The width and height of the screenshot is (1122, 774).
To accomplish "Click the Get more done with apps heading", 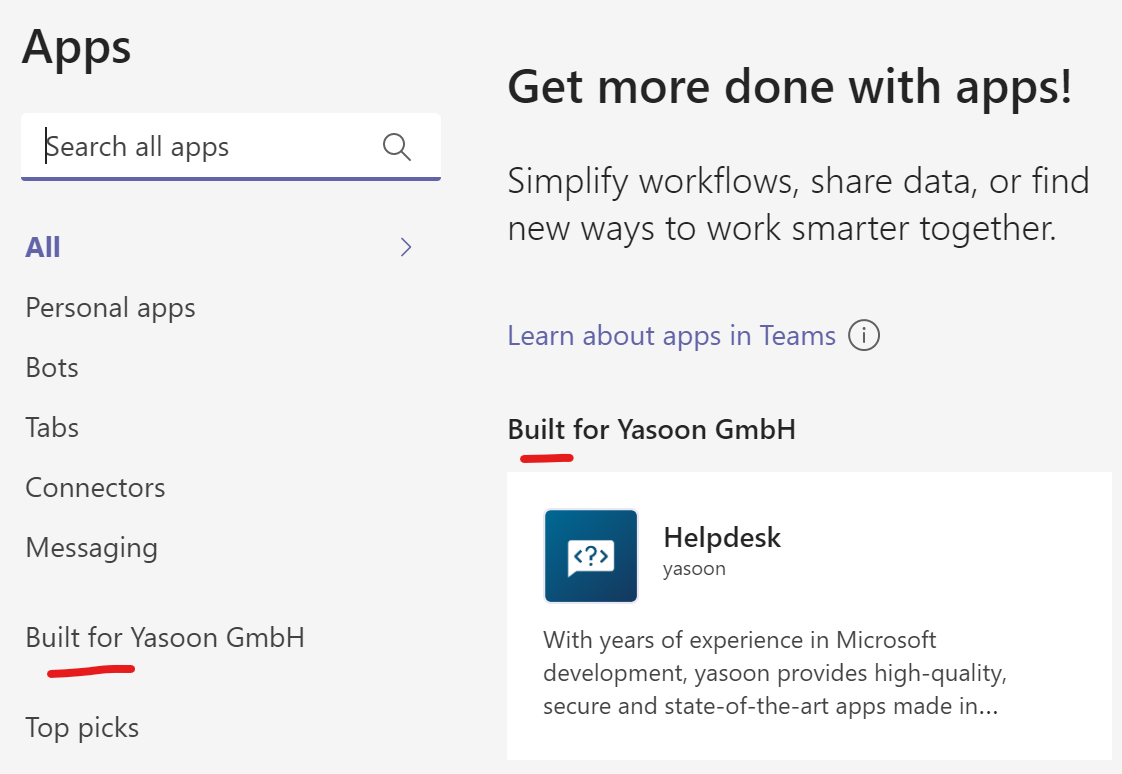I will [x=790, y=88].
